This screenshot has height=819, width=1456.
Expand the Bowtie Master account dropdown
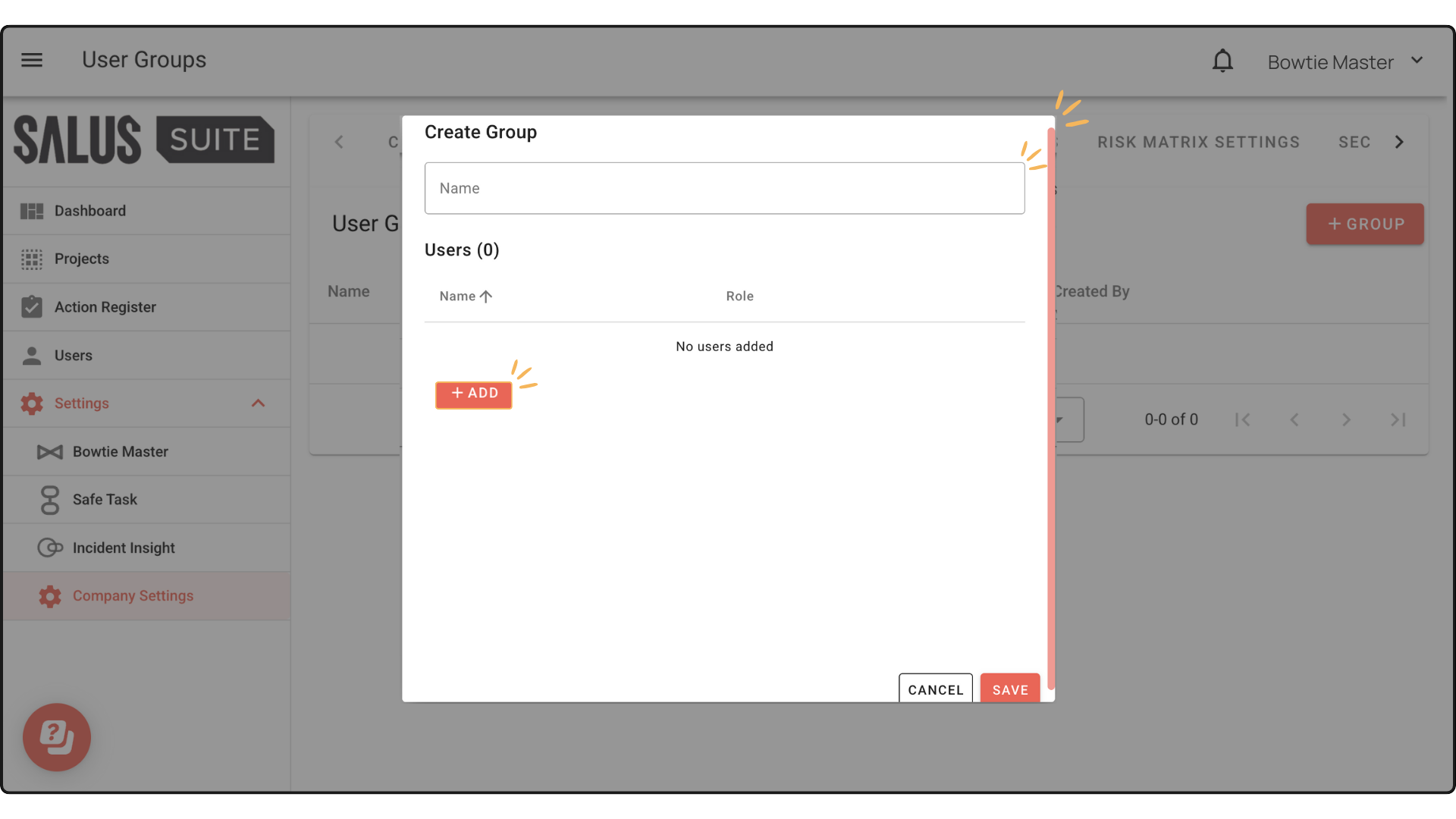(1417, 61)
